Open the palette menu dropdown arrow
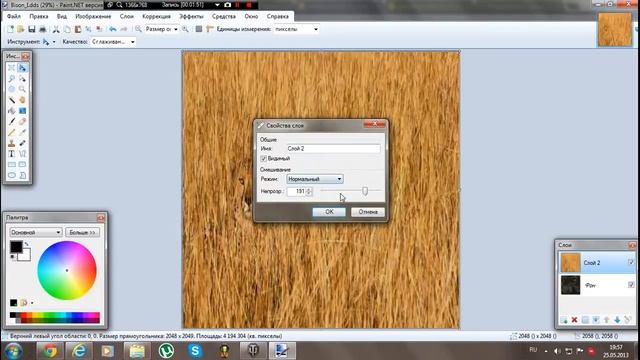Image resolution: width=640 pixels, height=360 pixels. [x=32, y=303]
